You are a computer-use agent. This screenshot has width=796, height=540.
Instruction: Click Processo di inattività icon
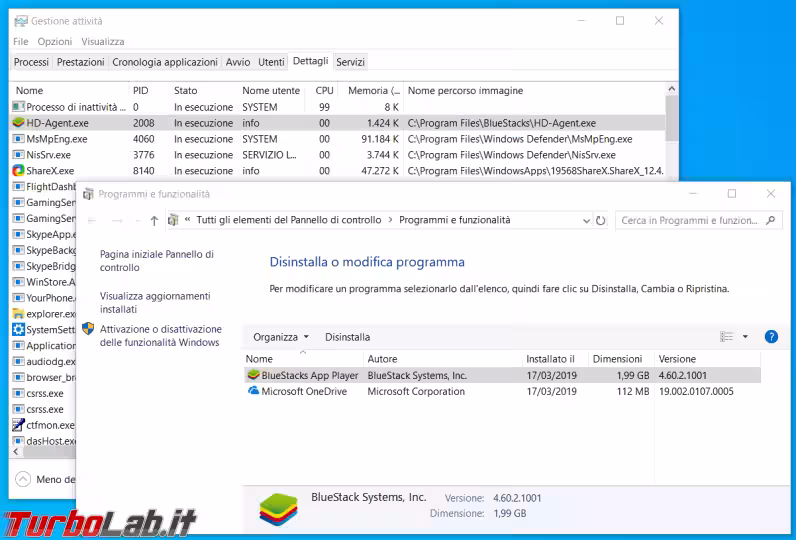(x=18, y=107)
